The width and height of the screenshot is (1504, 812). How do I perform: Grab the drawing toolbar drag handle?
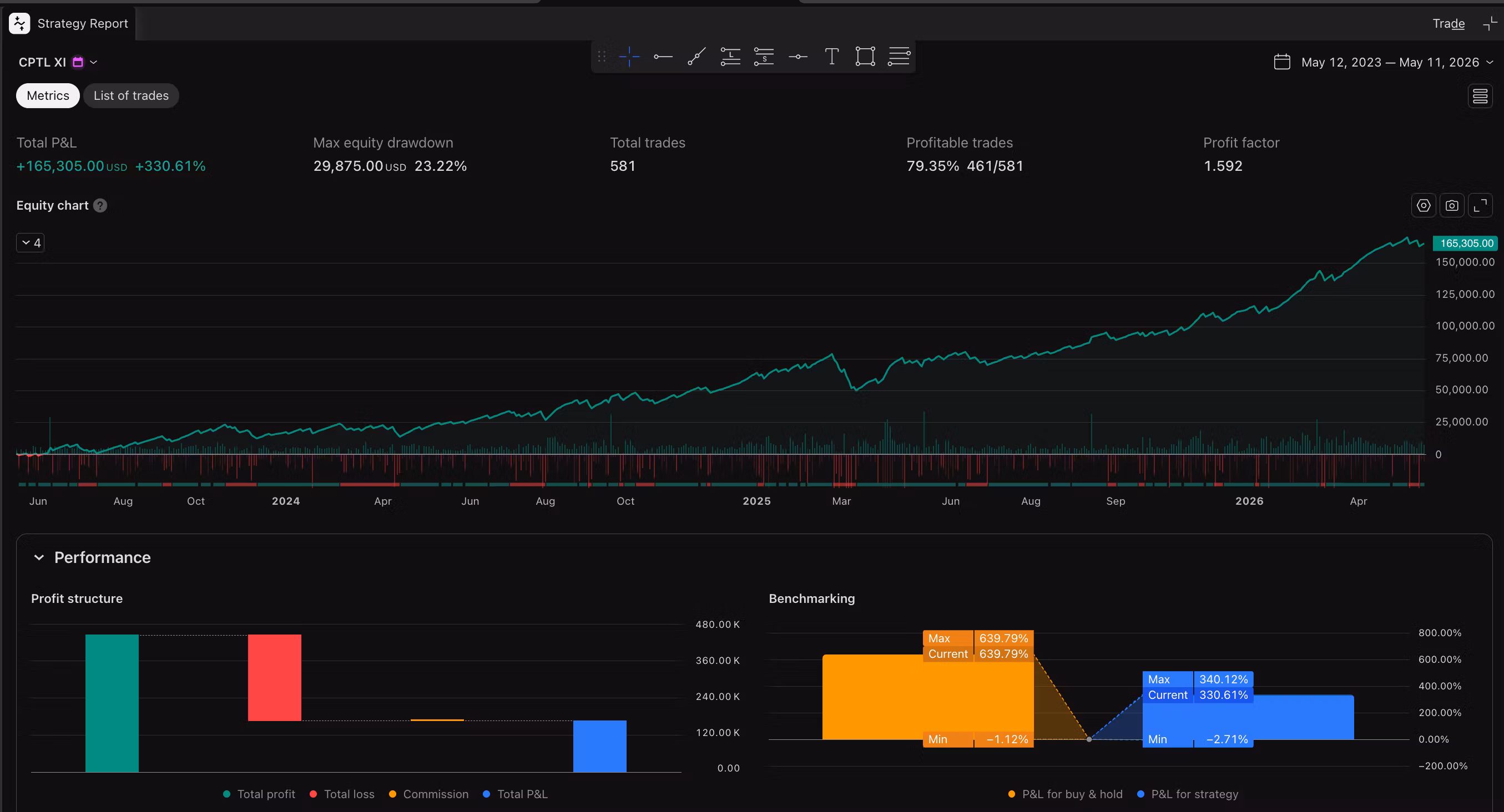(x=602, y=57)
